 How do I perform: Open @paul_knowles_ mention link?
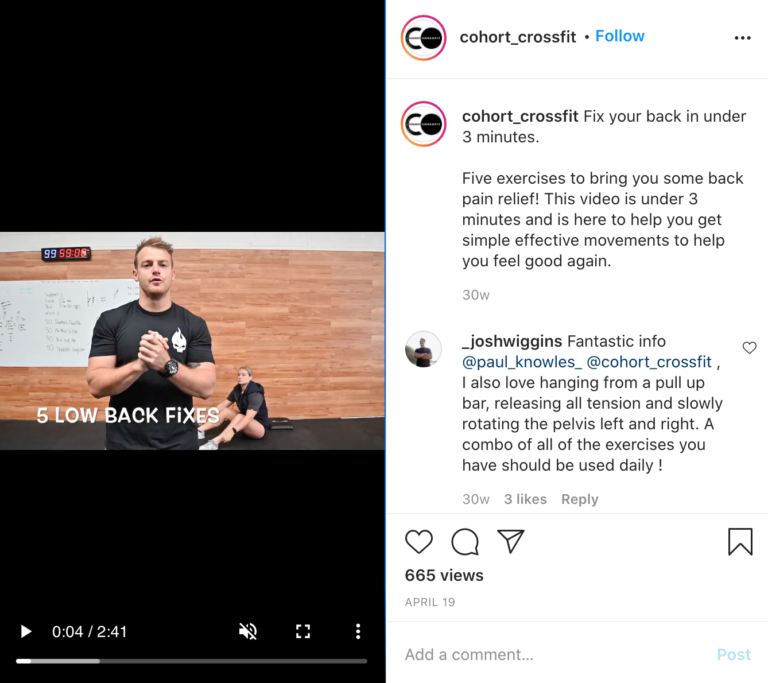point(522,362)
